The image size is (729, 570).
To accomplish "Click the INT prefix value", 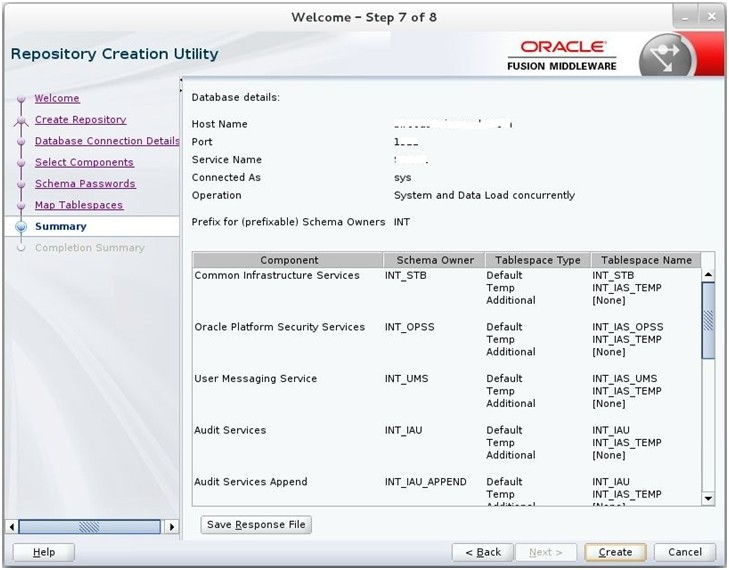I will [x=402, y=222].
